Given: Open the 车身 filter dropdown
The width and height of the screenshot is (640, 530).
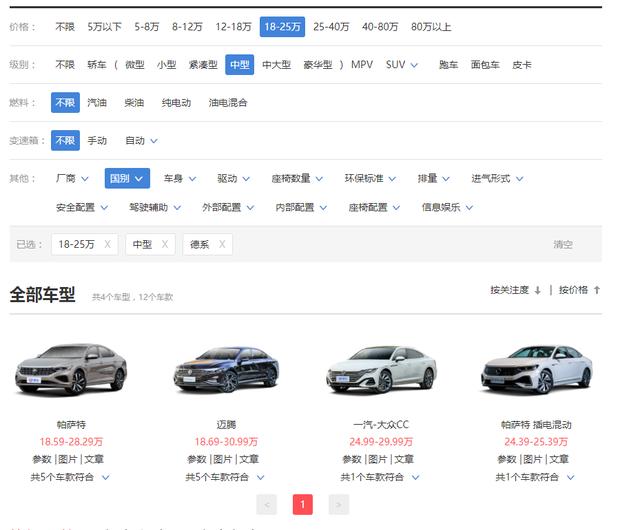Looking at the screenshot, I should click(180, 178).
